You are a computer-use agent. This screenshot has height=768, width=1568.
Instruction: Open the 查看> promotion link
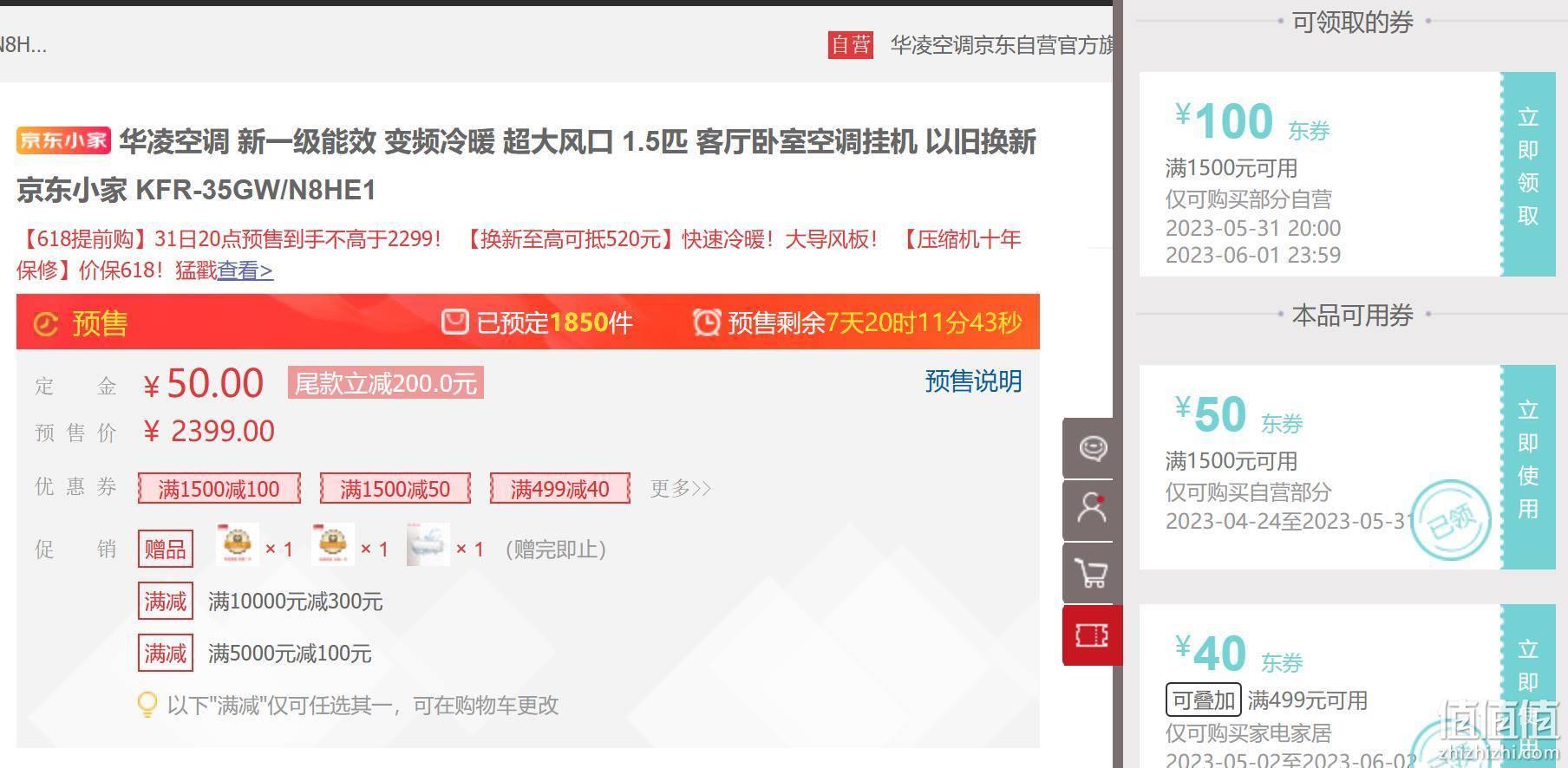pyautogui.click(x=245, y=270)
